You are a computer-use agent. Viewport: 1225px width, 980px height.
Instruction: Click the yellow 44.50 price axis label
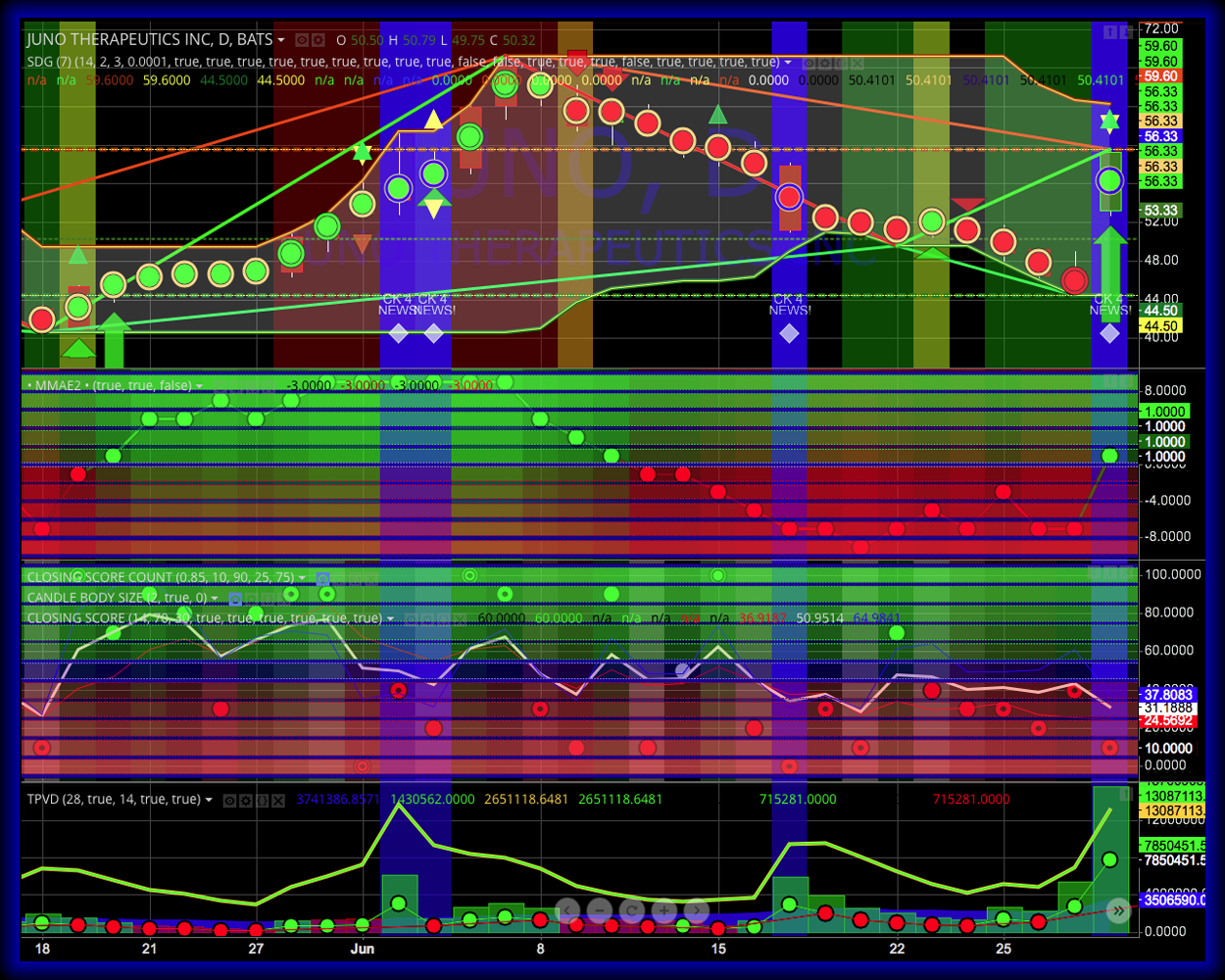click(1160, 326)
